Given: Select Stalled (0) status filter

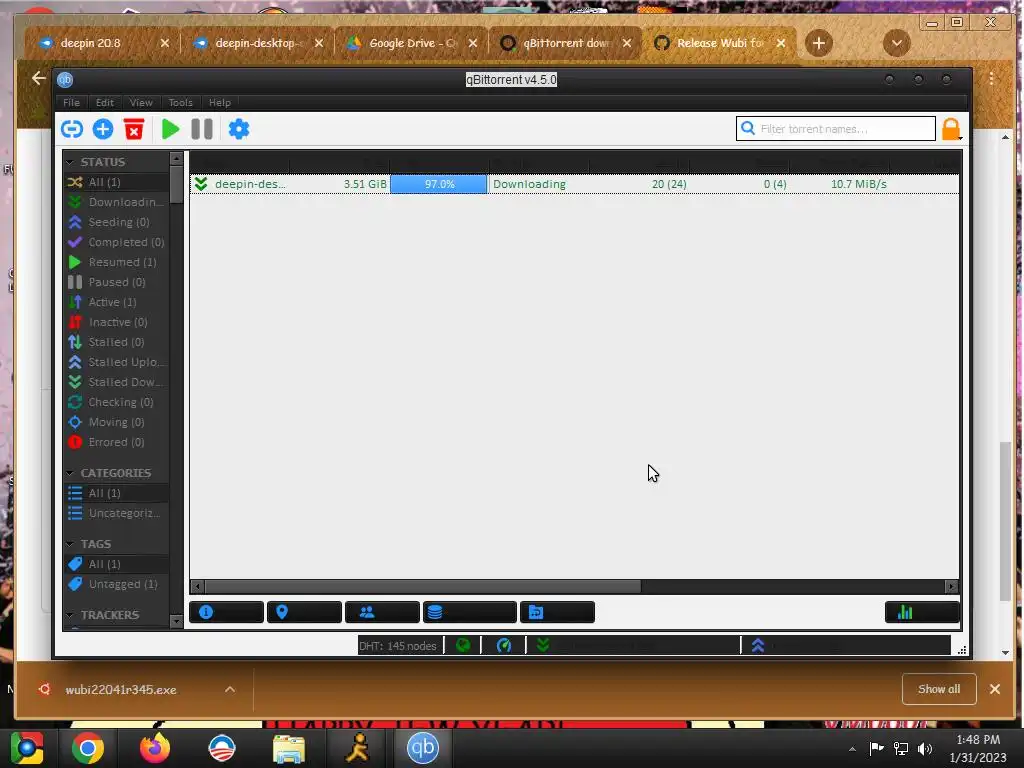Looking at the screenshot, I should (x=116, y=342).
